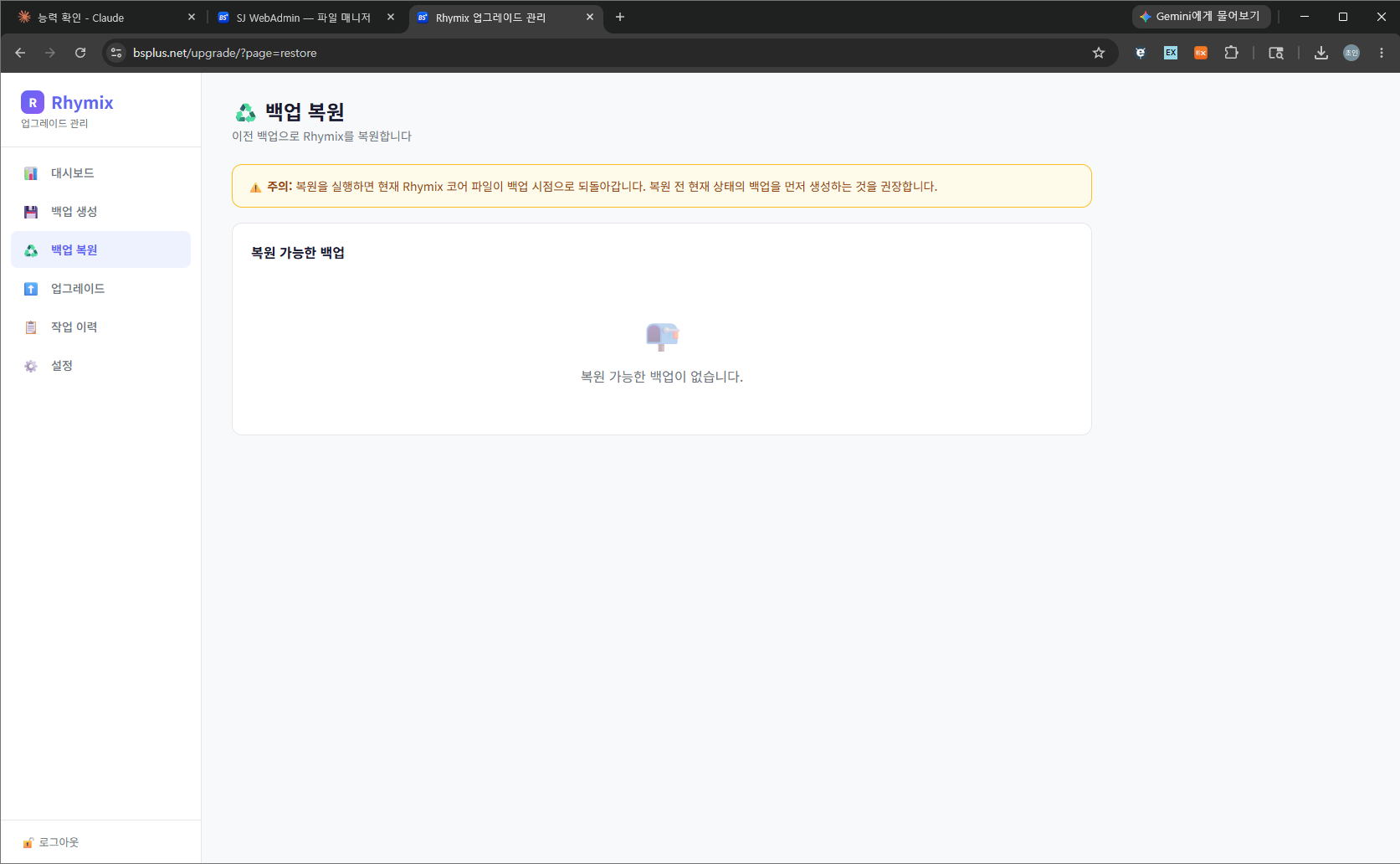This screenshot has width=1400, height=864.
Task: Click the gear icon next to 설정
Action: [31, 366]
